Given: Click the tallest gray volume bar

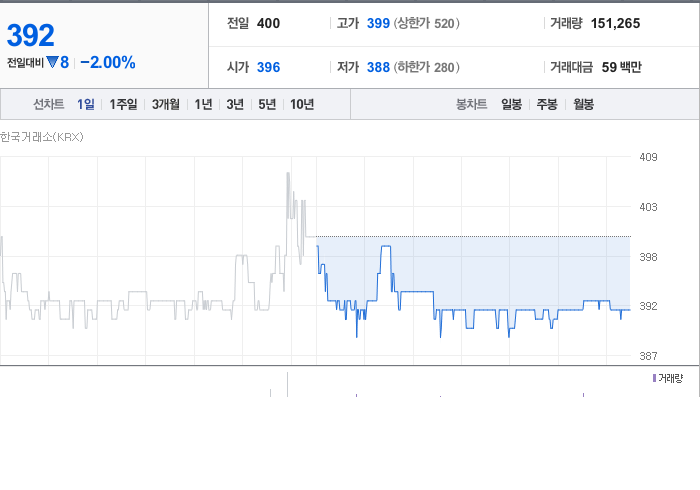Looking at the screenshot, I should 288,384.
